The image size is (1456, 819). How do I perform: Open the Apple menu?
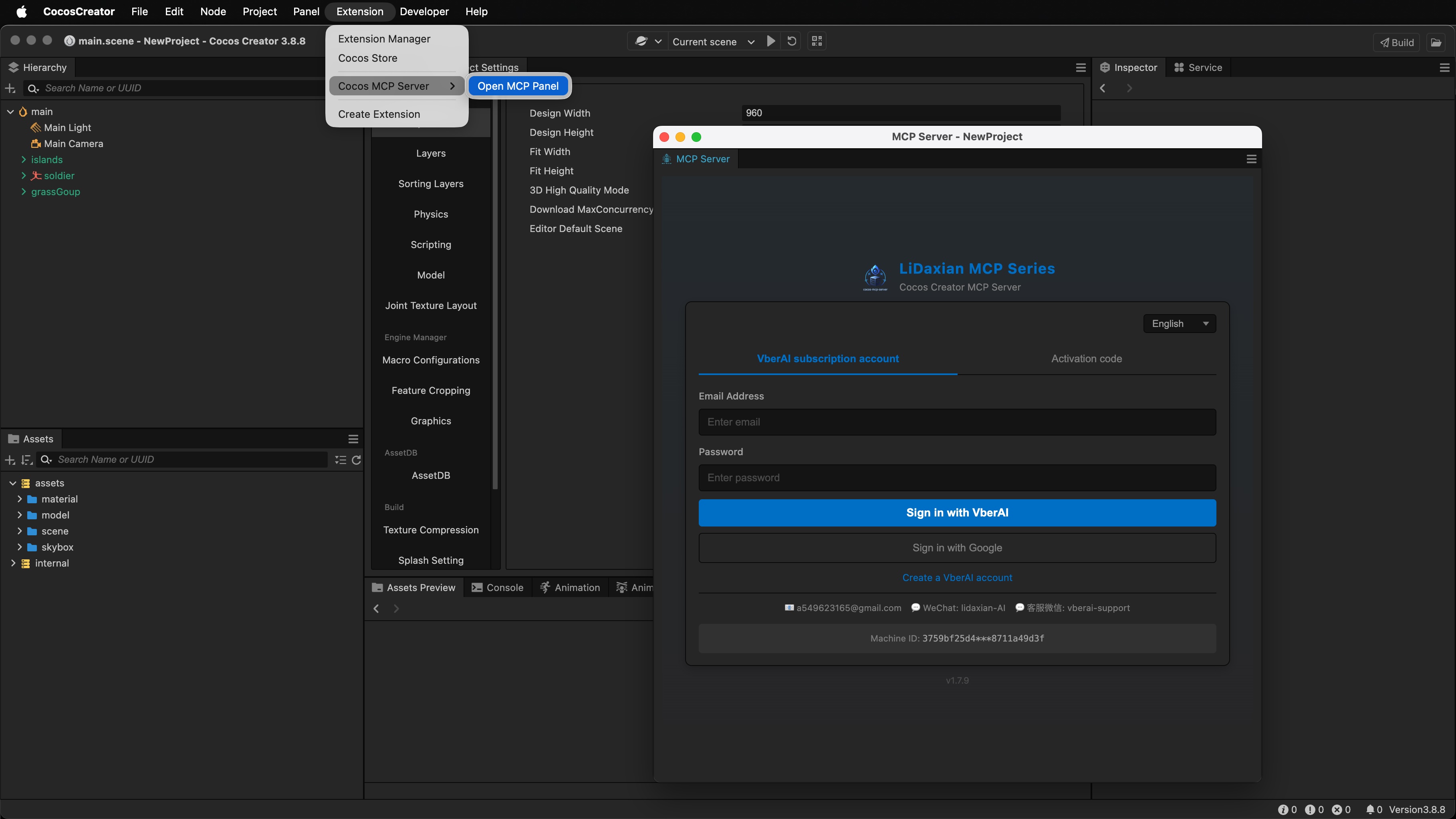22,11
